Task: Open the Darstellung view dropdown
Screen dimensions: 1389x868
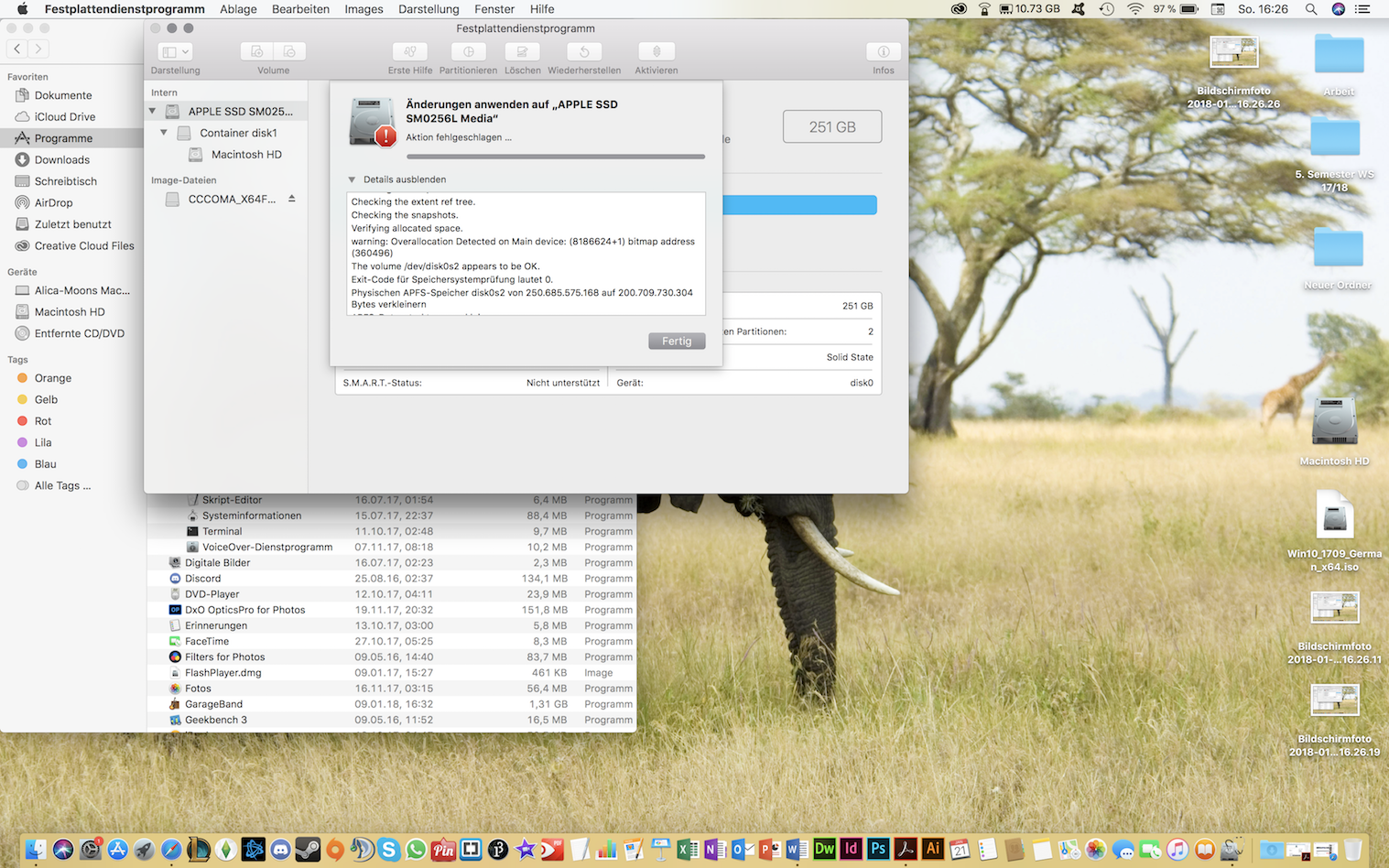Action: pyautogui.click(x=175, y=52)
